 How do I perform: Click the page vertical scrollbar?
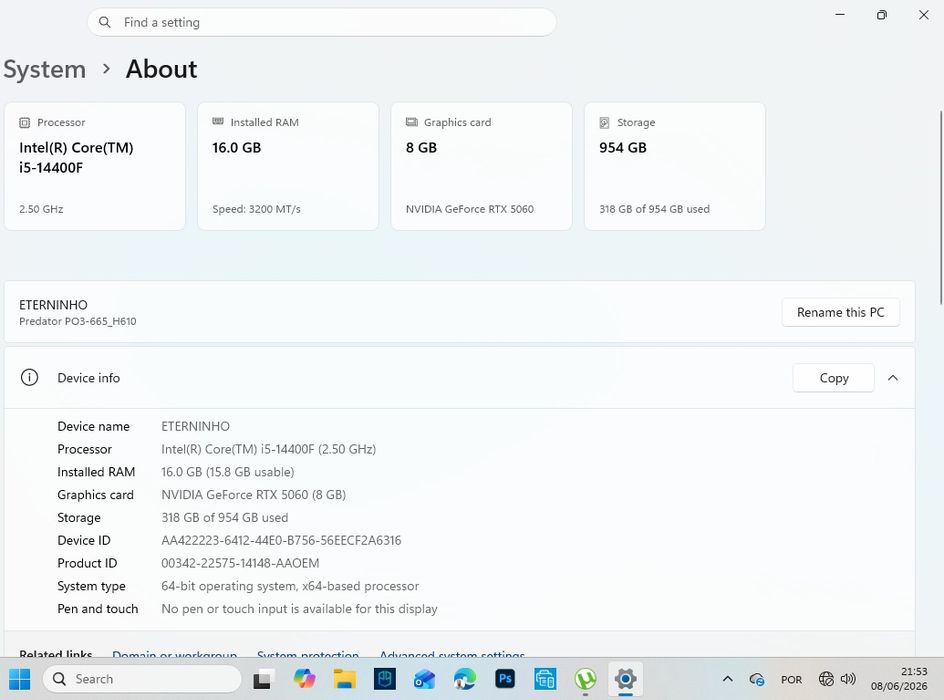940,208
